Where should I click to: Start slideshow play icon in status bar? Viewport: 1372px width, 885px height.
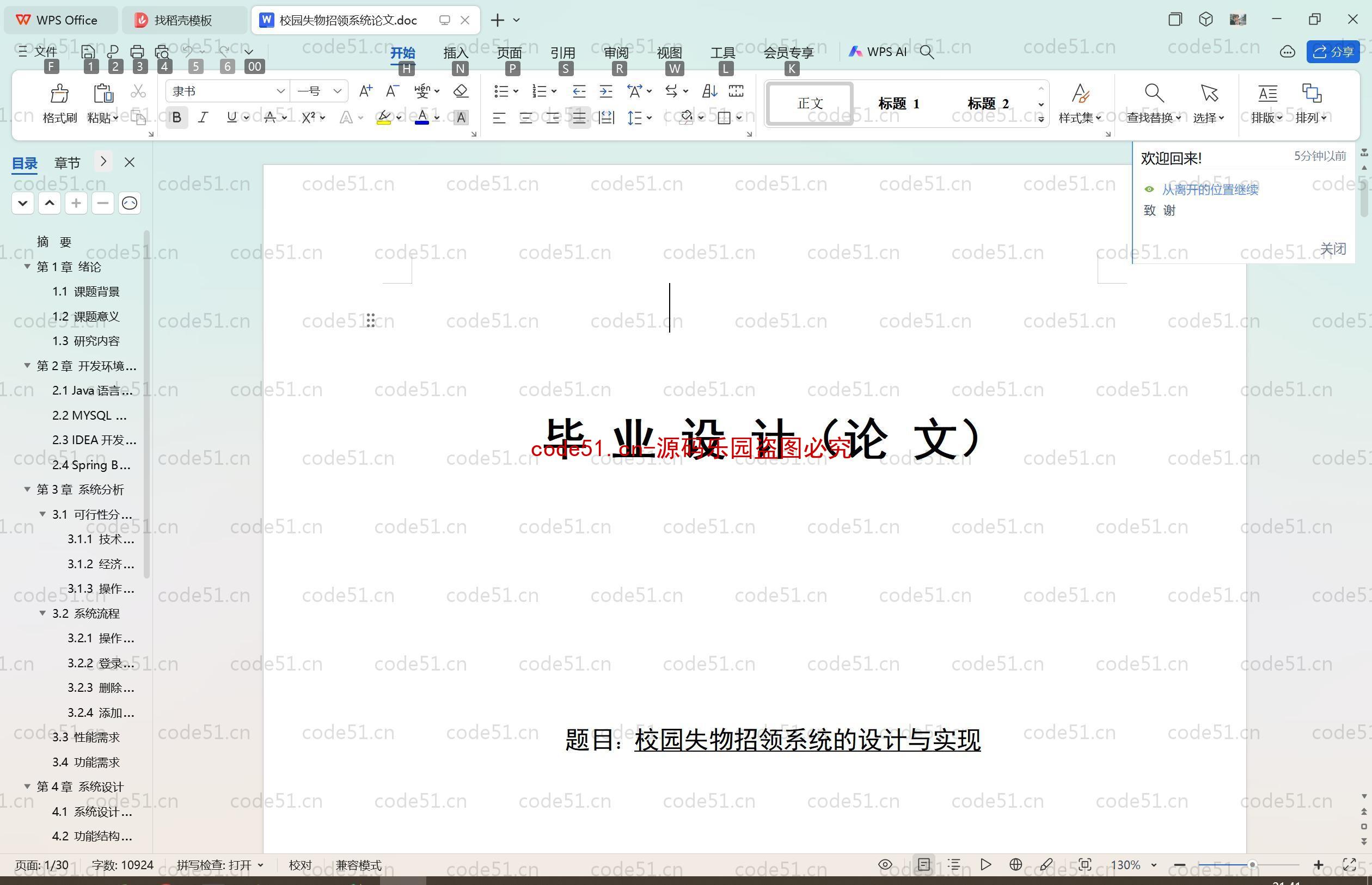pos(985,864)
